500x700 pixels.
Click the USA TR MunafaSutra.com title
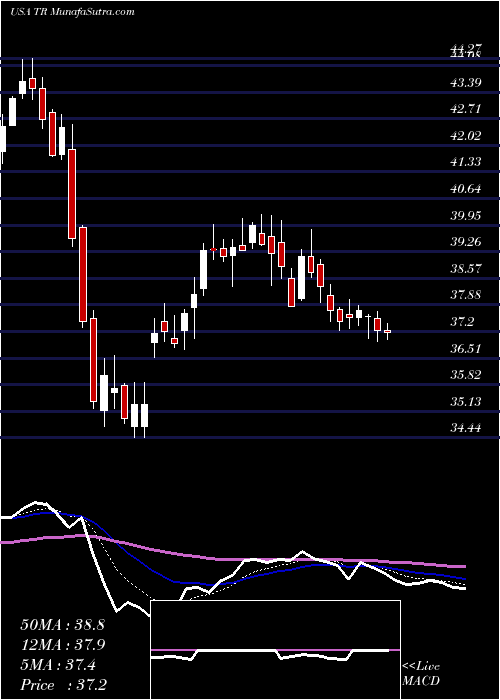pyautogui.click(x=72, y=12)
